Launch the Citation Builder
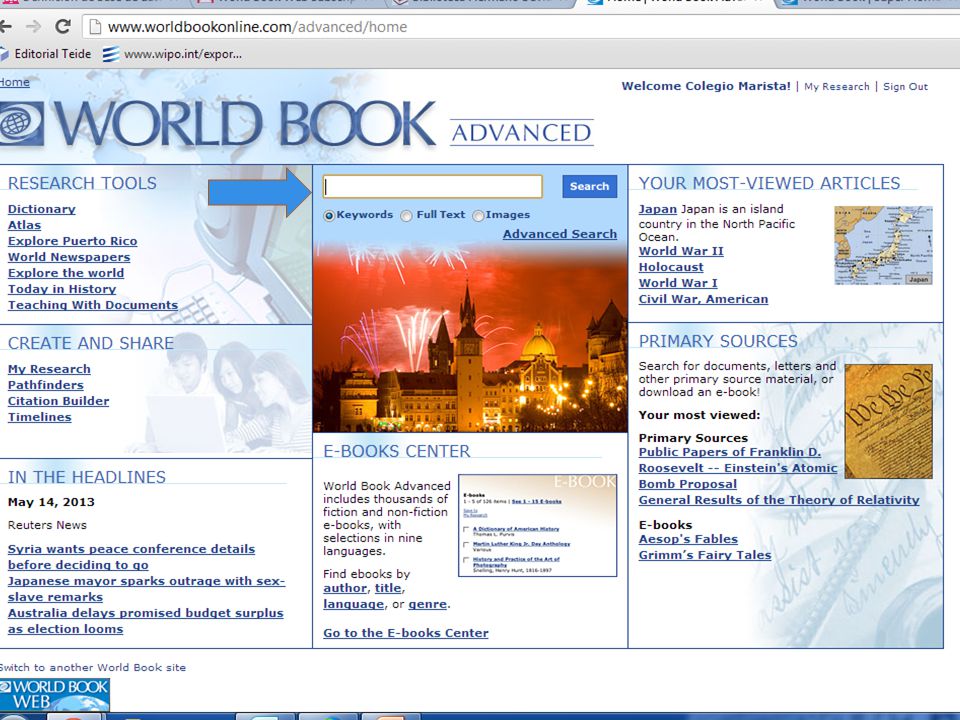 58,400
